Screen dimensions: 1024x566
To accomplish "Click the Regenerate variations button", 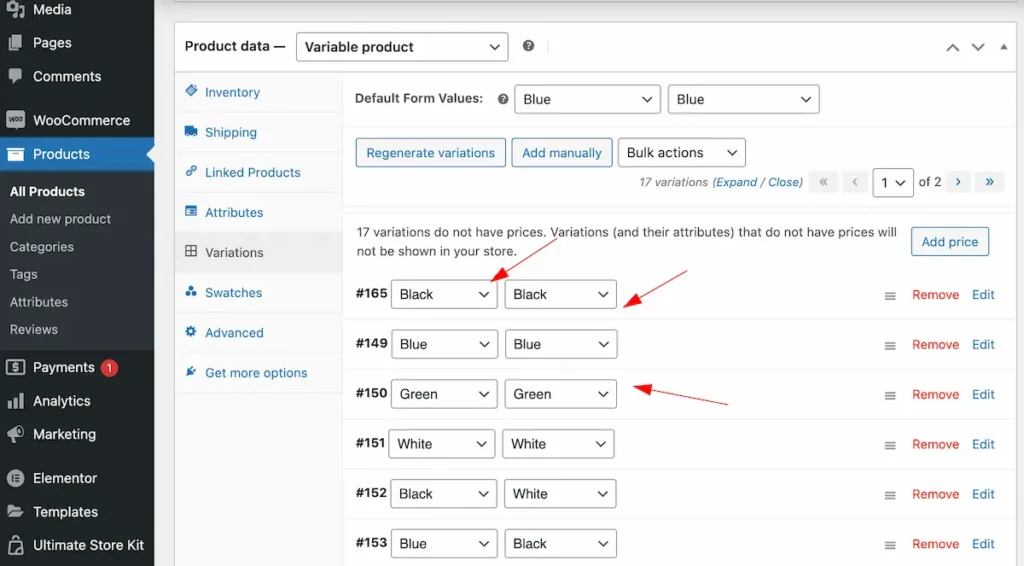I will [430, 152].
